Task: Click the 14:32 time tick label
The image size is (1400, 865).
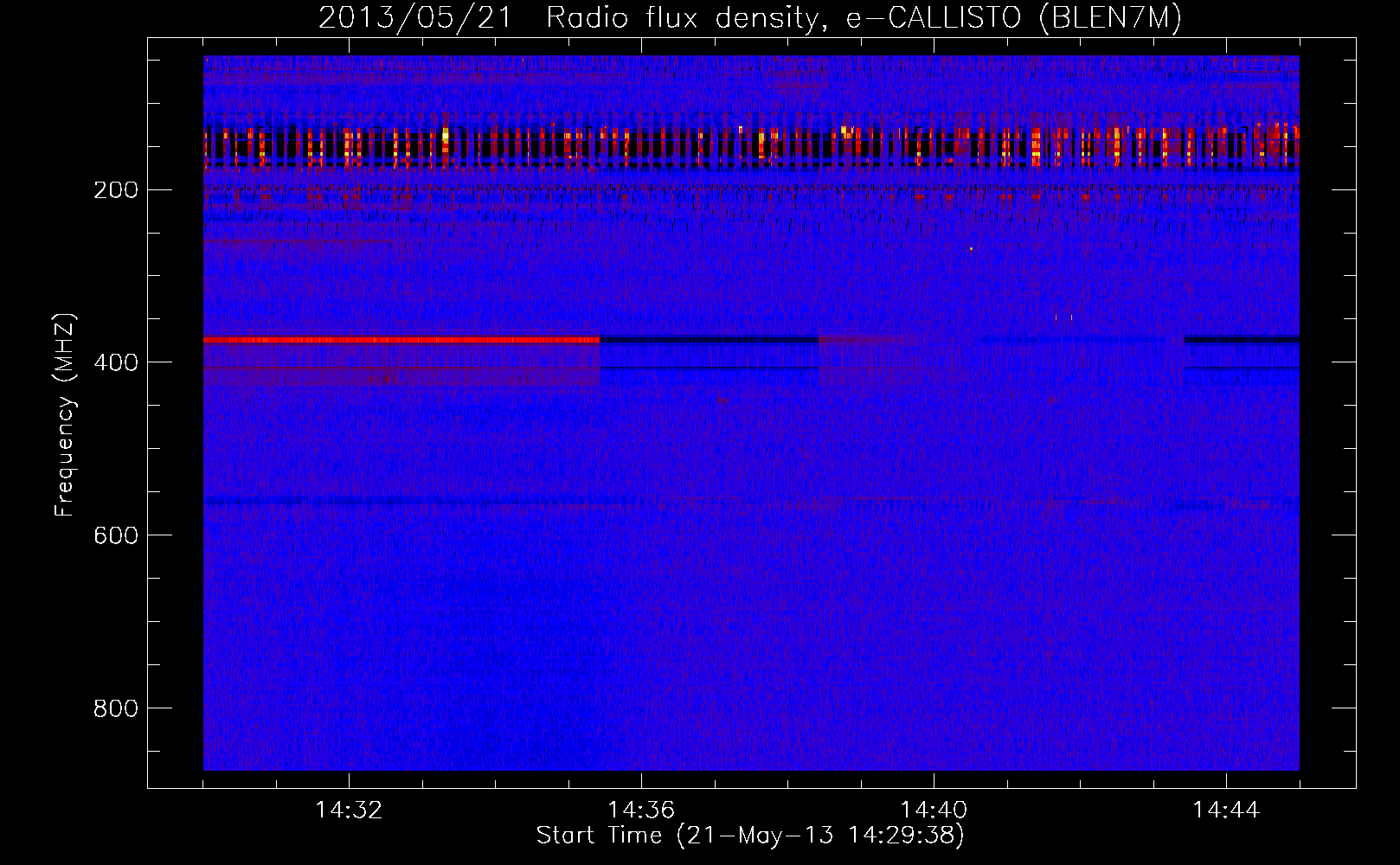Action: click(349, 811)
